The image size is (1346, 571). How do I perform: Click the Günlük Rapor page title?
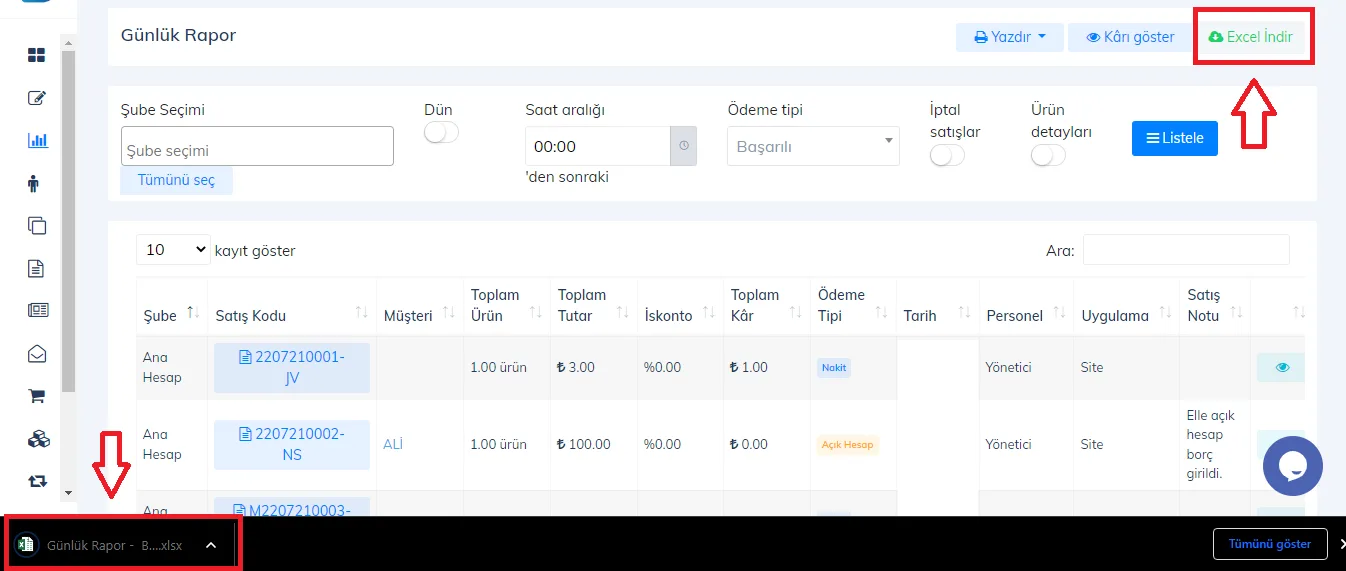pyautogui.click(x=178, y=35)
